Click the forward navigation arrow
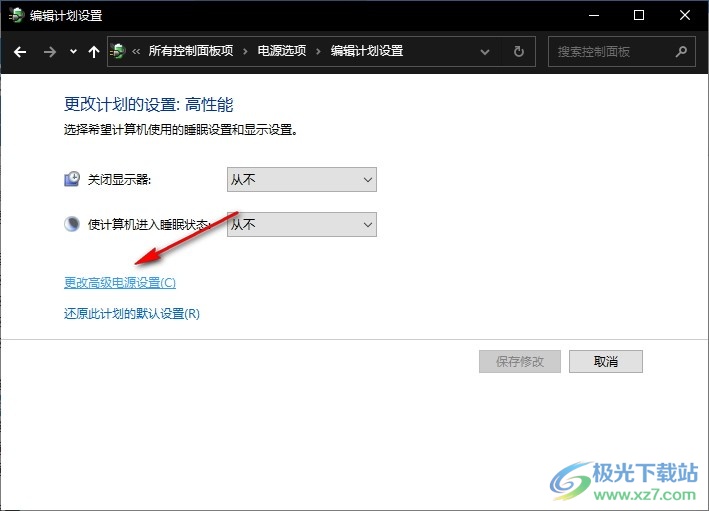The width and height of the screenshot is (709, 511). coord(49,52)
